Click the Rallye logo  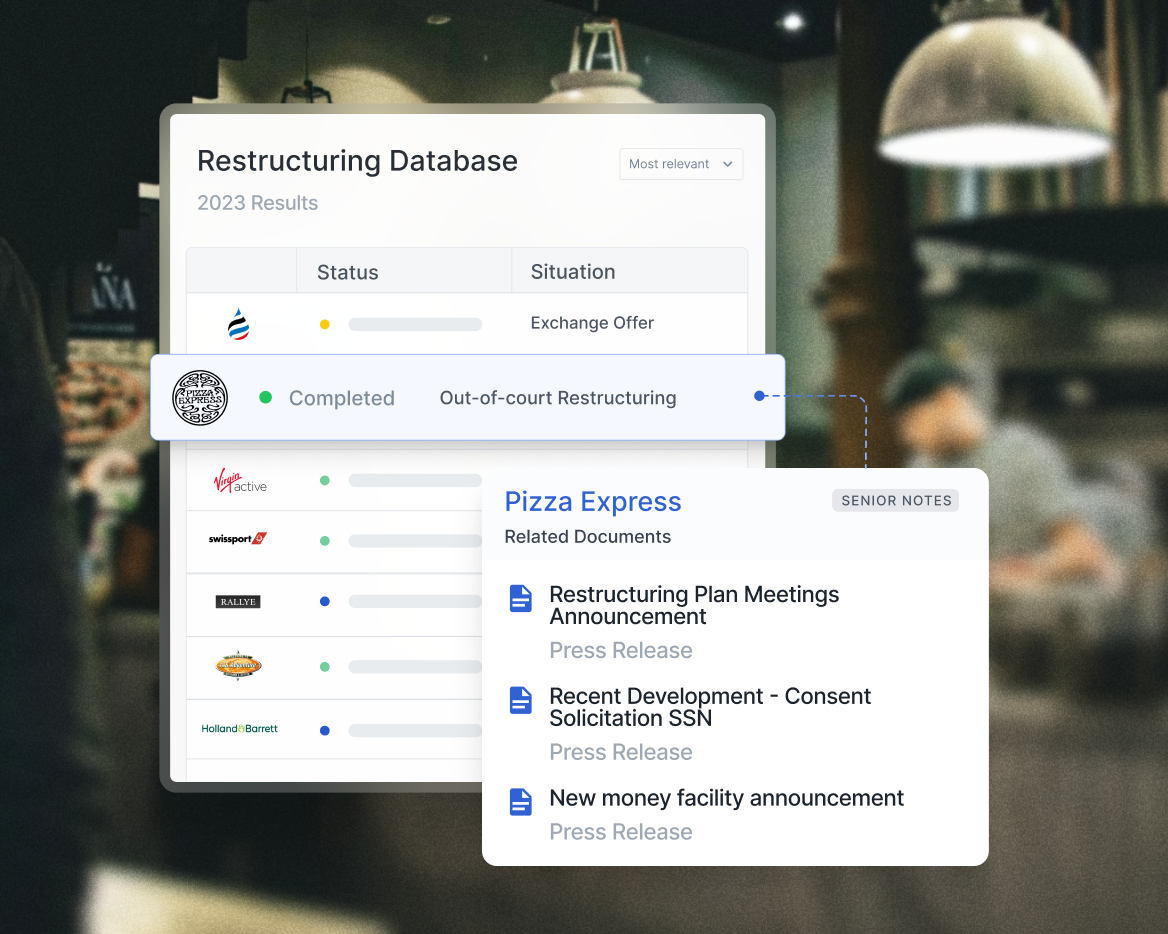[x=238, y=602]
